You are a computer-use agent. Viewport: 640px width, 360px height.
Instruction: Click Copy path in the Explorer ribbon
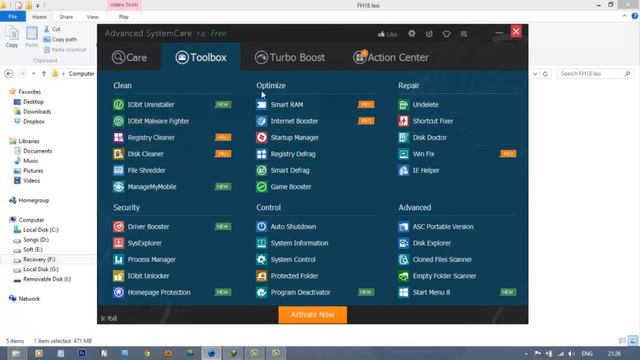[60, 39]
